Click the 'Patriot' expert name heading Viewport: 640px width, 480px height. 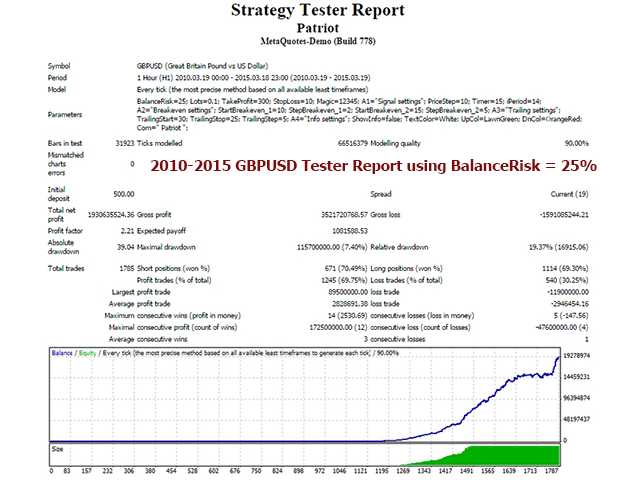point(318,28)
